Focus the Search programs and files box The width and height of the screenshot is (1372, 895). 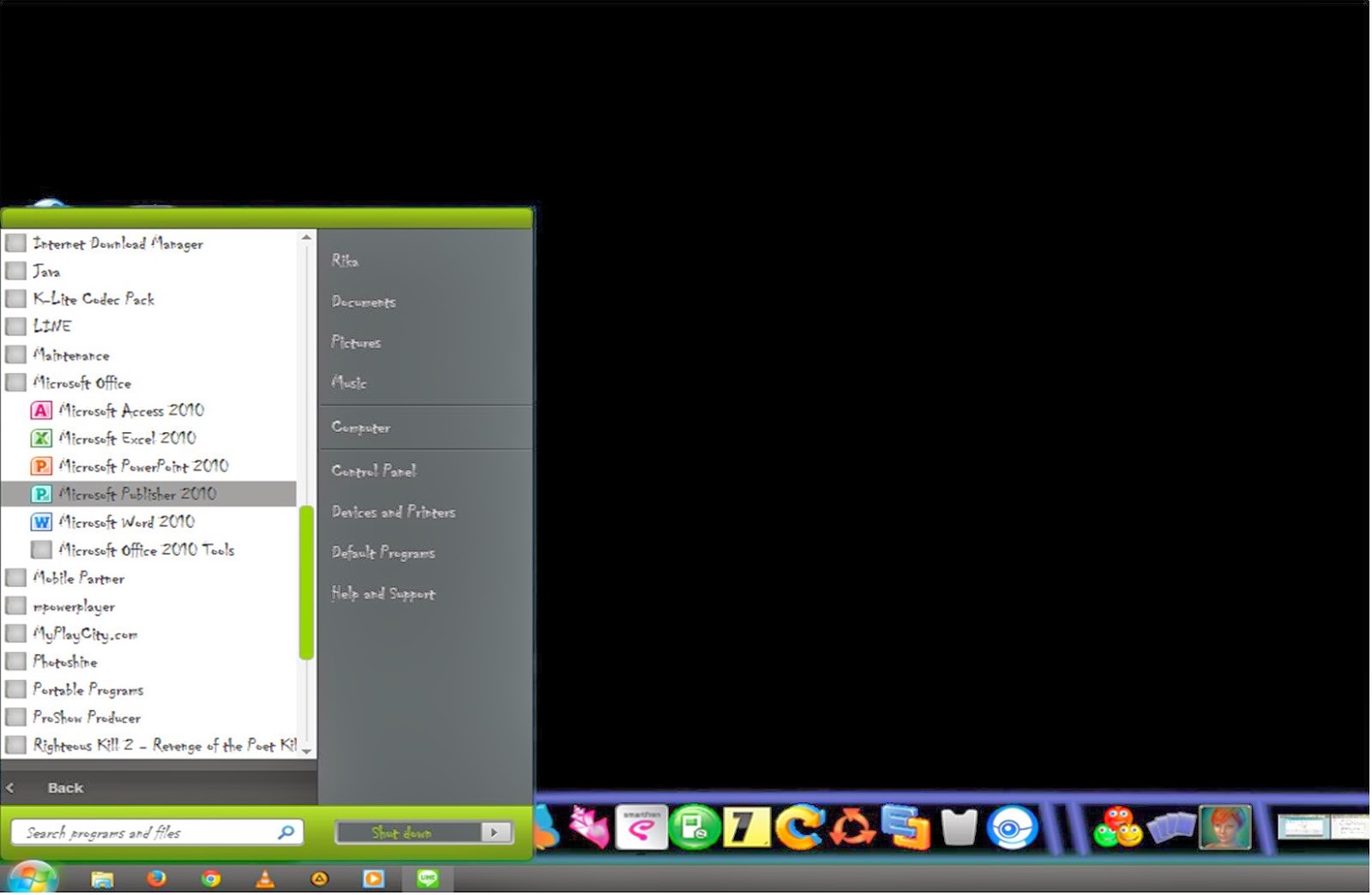(157, 832)
